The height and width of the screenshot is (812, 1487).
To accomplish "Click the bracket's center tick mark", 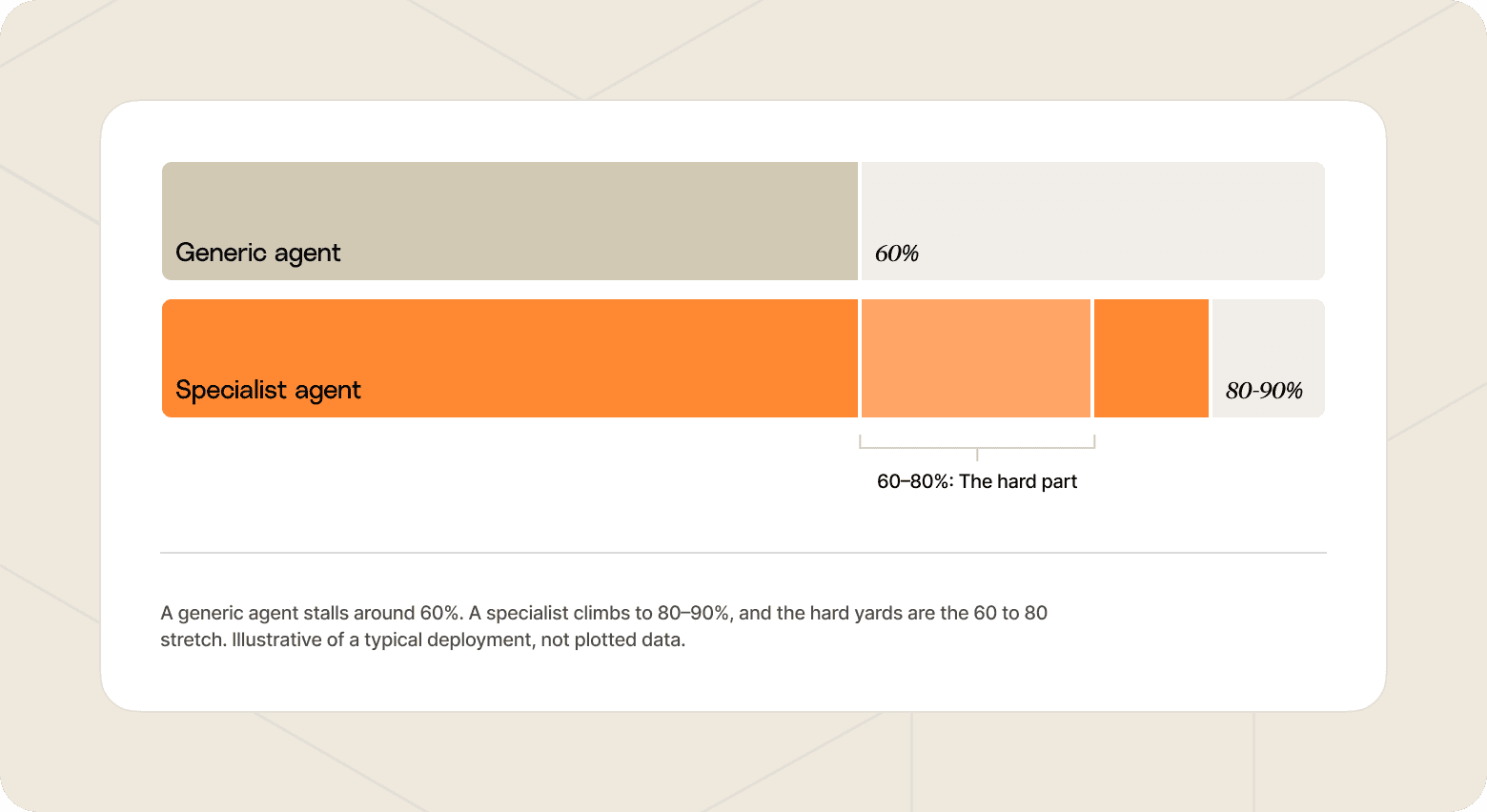I will click(977, 455).
